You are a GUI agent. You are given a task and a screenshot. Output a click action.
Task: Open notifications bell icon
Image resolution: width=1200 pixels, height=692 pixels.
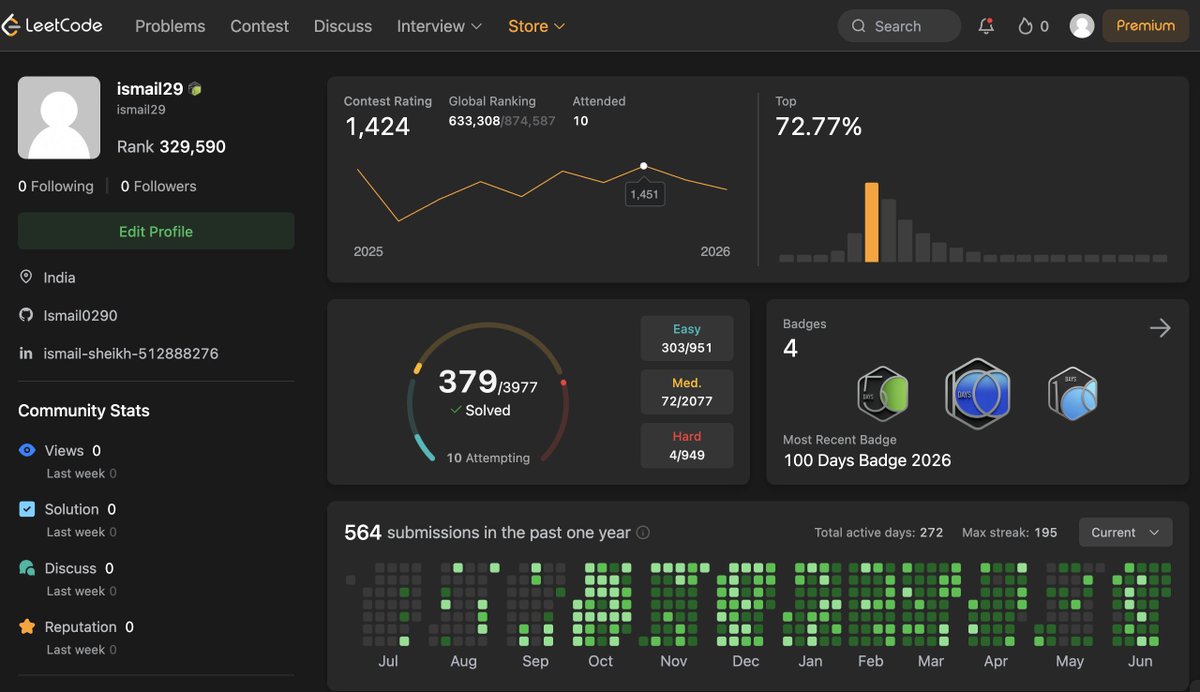[986, 26]
